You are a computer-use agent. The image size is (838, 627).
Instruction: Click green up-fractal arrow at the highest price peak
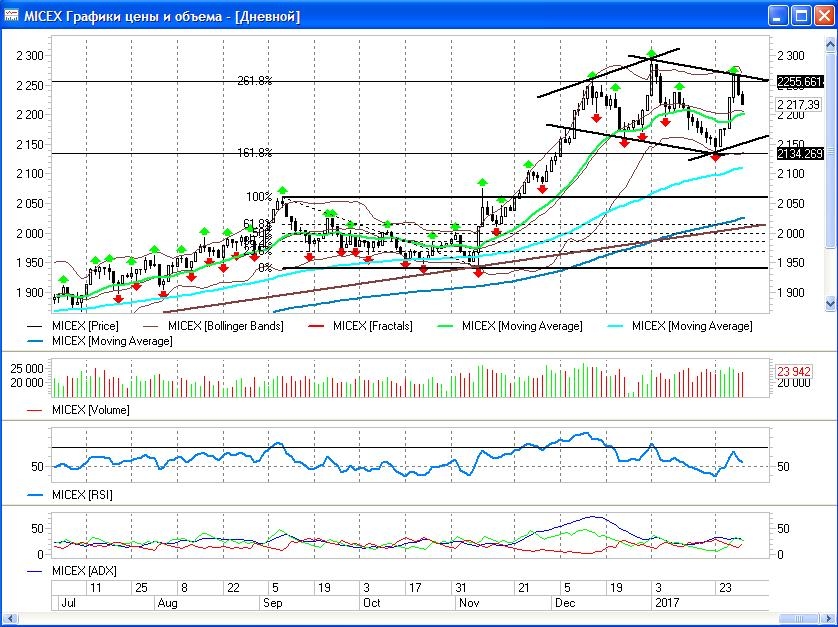(x=651, y=53)
